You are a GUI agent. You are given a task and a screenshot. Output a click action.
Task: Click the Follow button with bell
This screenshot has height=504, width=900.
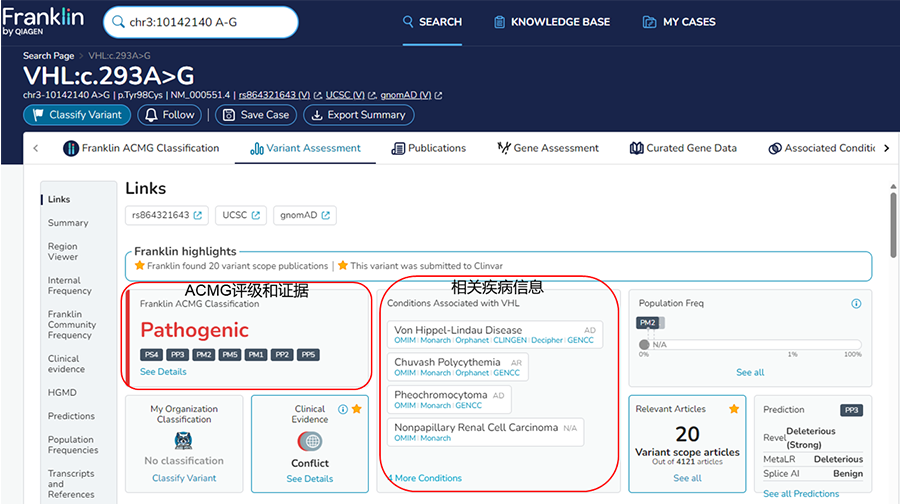coord(170,115)
